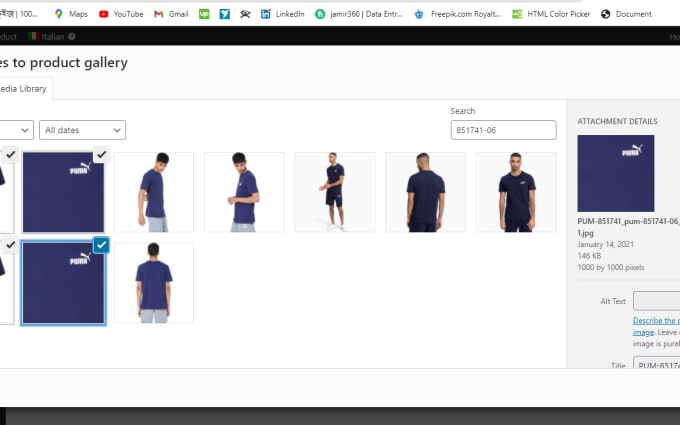Open the bookmark icon left of LinkedIn
The width and height of the screenshot is (680, 425).
[245, 14]
